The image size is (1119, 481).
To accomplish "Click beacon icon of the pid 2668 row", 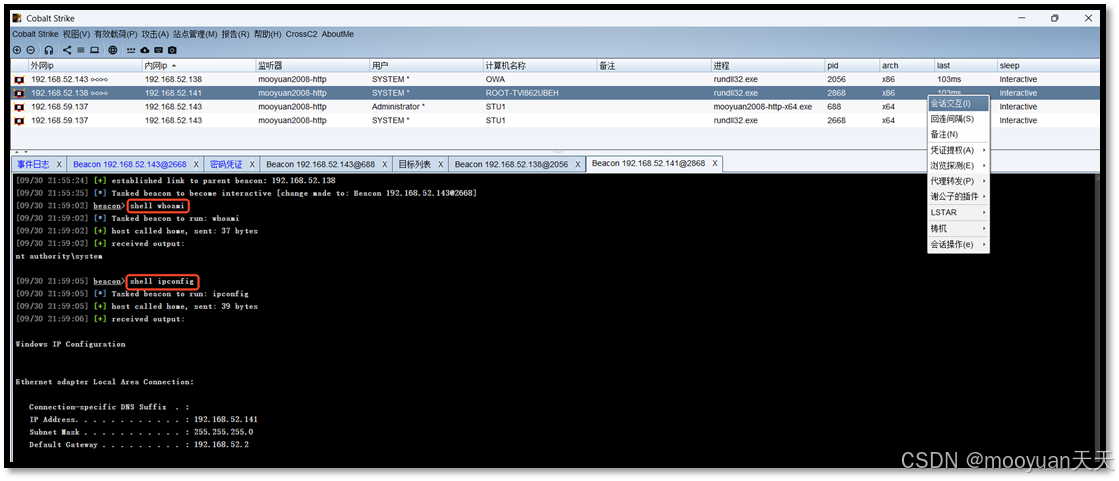I will [x=19, y=121].
